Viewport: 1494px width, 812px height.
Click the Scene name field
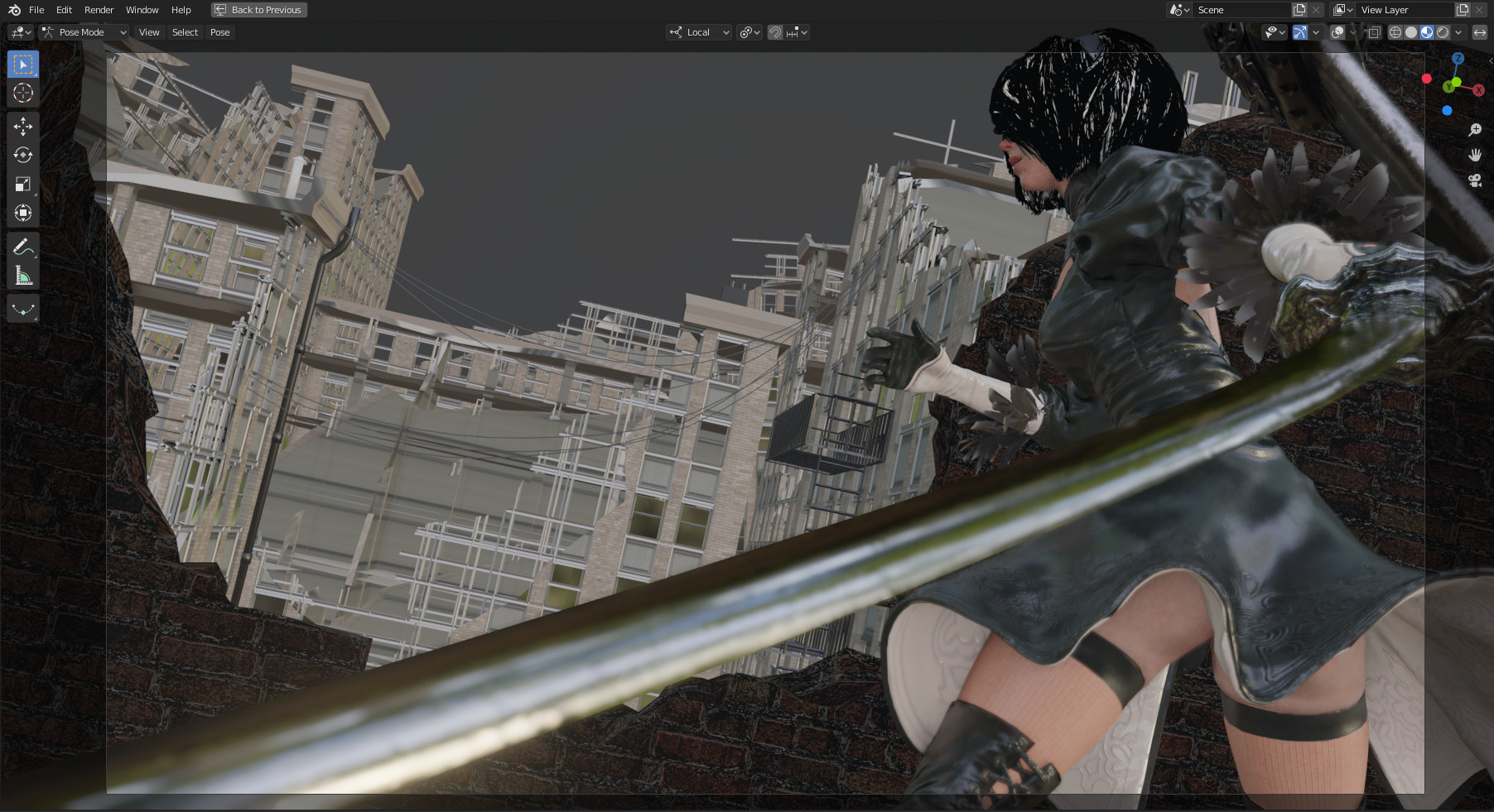1242,10
